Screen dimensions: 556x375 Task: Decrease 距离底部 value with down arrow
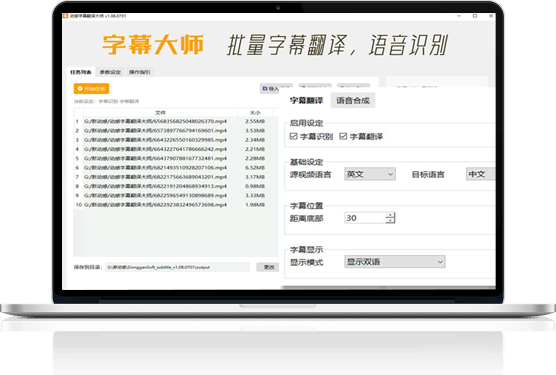coord(390,220)
